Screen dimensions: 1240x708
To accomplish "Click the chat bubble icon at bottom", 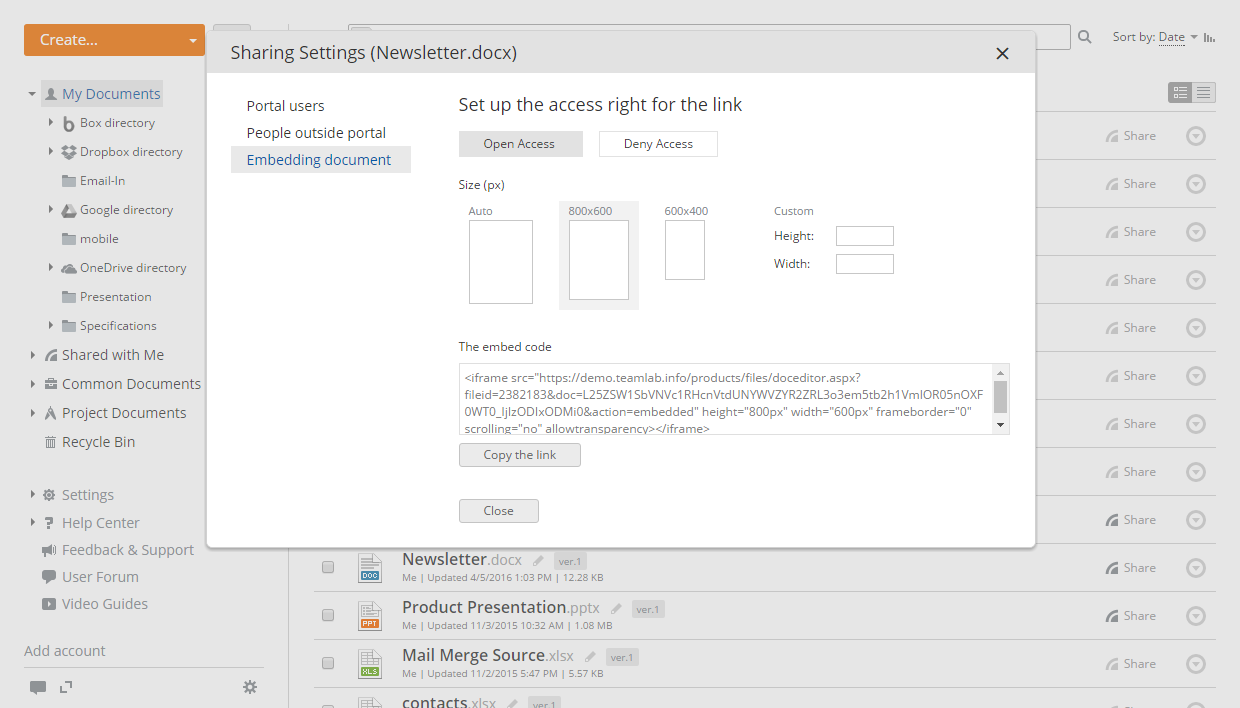I will point(37,687).
